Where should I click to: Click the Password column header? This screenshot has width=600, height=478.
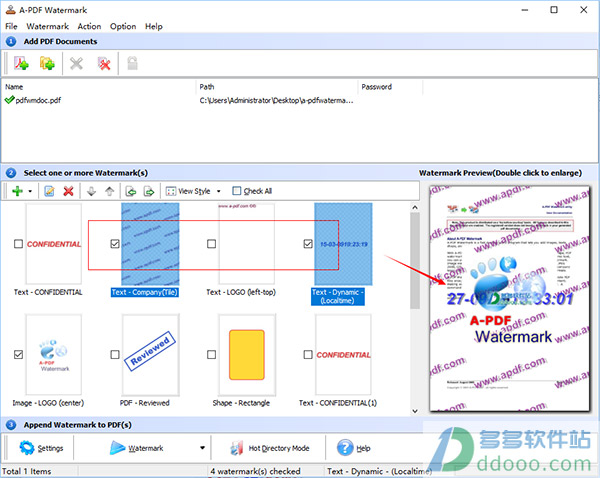[x=390, y=87]
